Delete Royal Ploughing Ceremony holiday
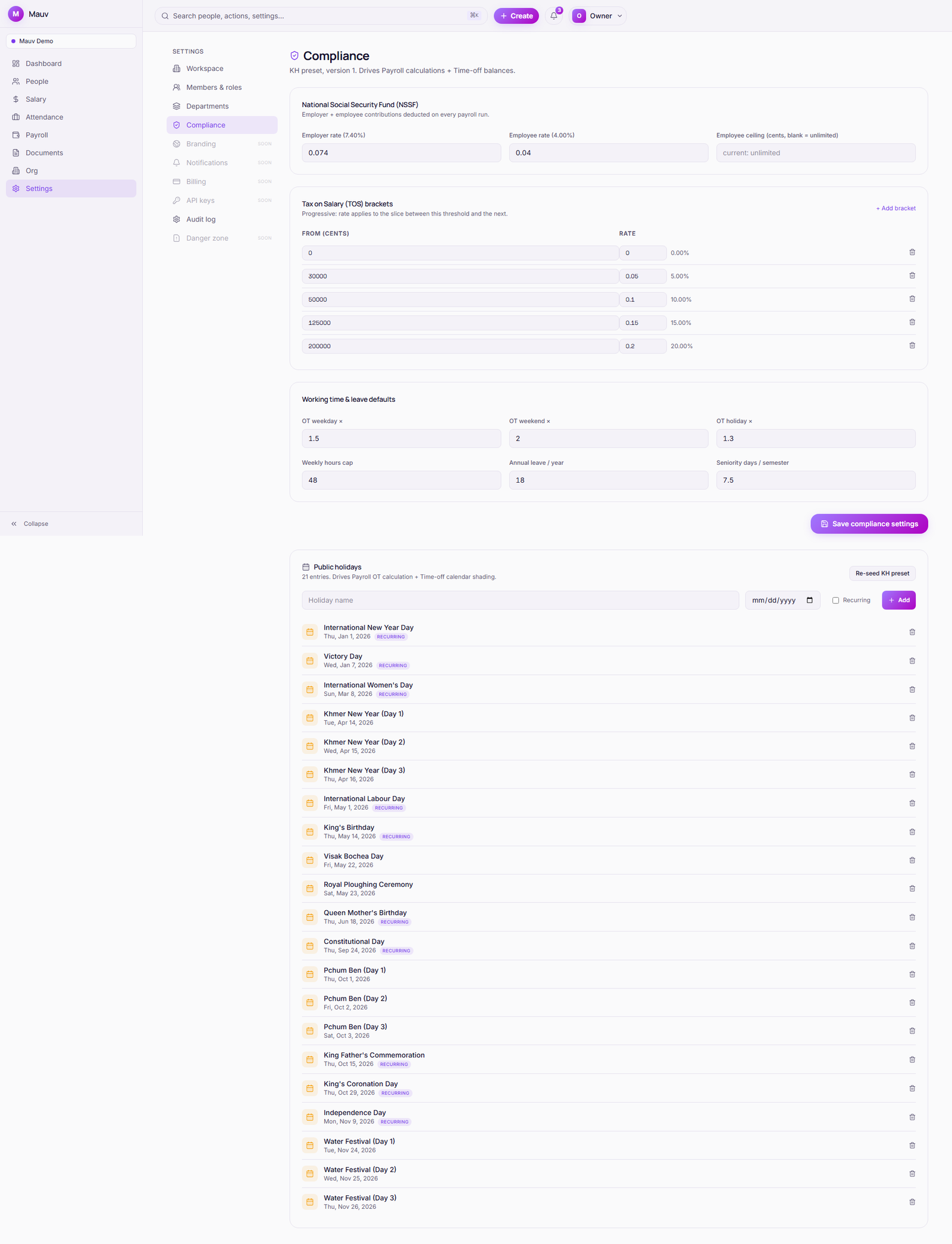Viewport: 952px width, 1244px height. [x=912, y=889]
